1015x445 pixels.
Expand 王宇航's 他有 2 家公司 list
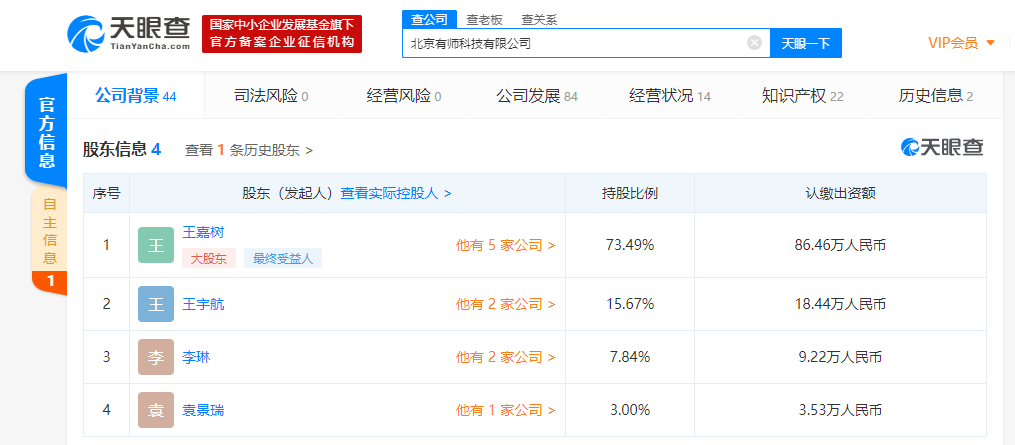pyautogui.click(x=505, y=304)
